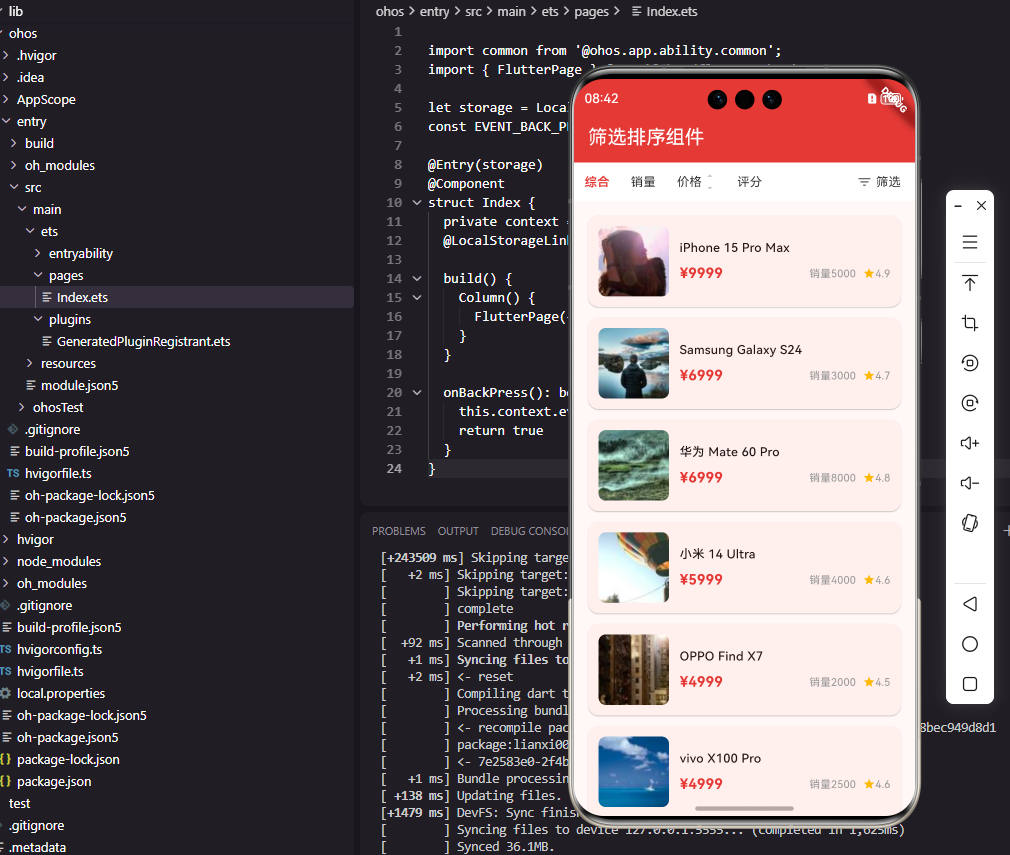Click the pages breadcrumb segment

pyautogui.click(x=591, y=12)
